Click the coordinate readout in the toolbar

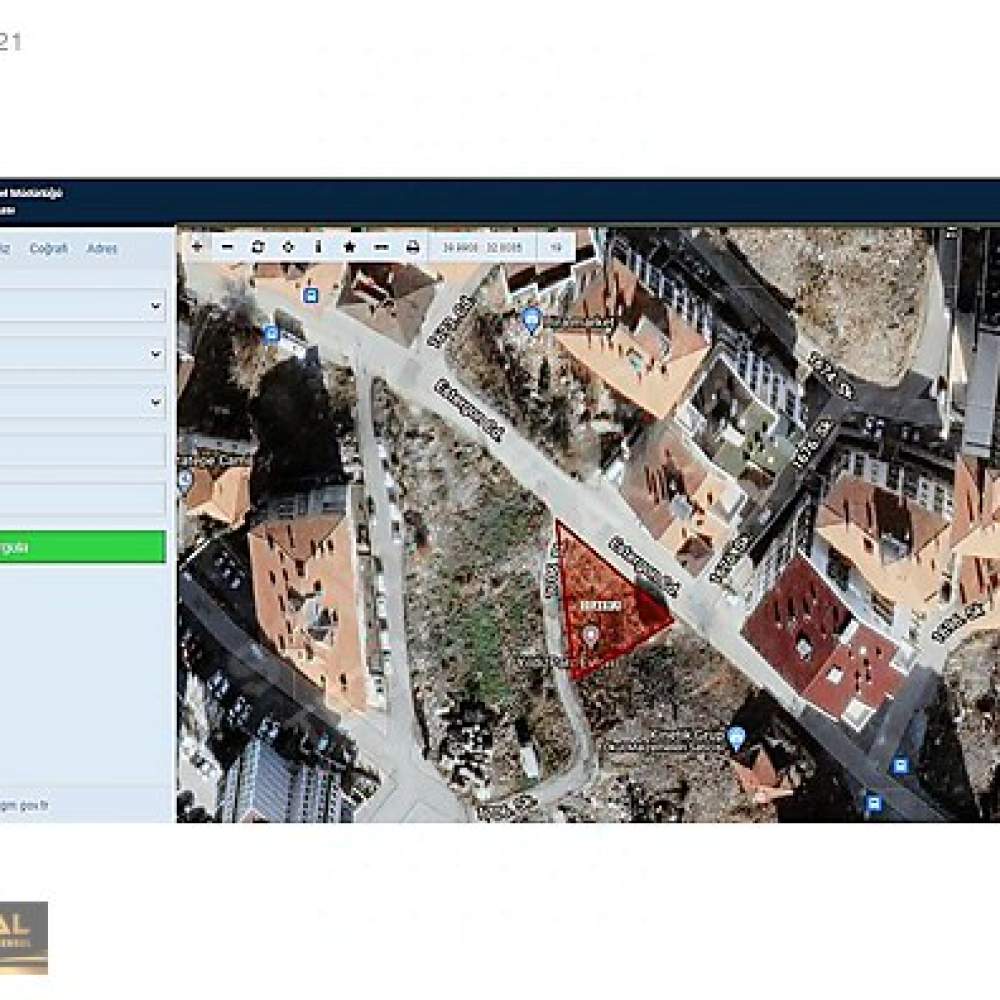click(482, 247)
